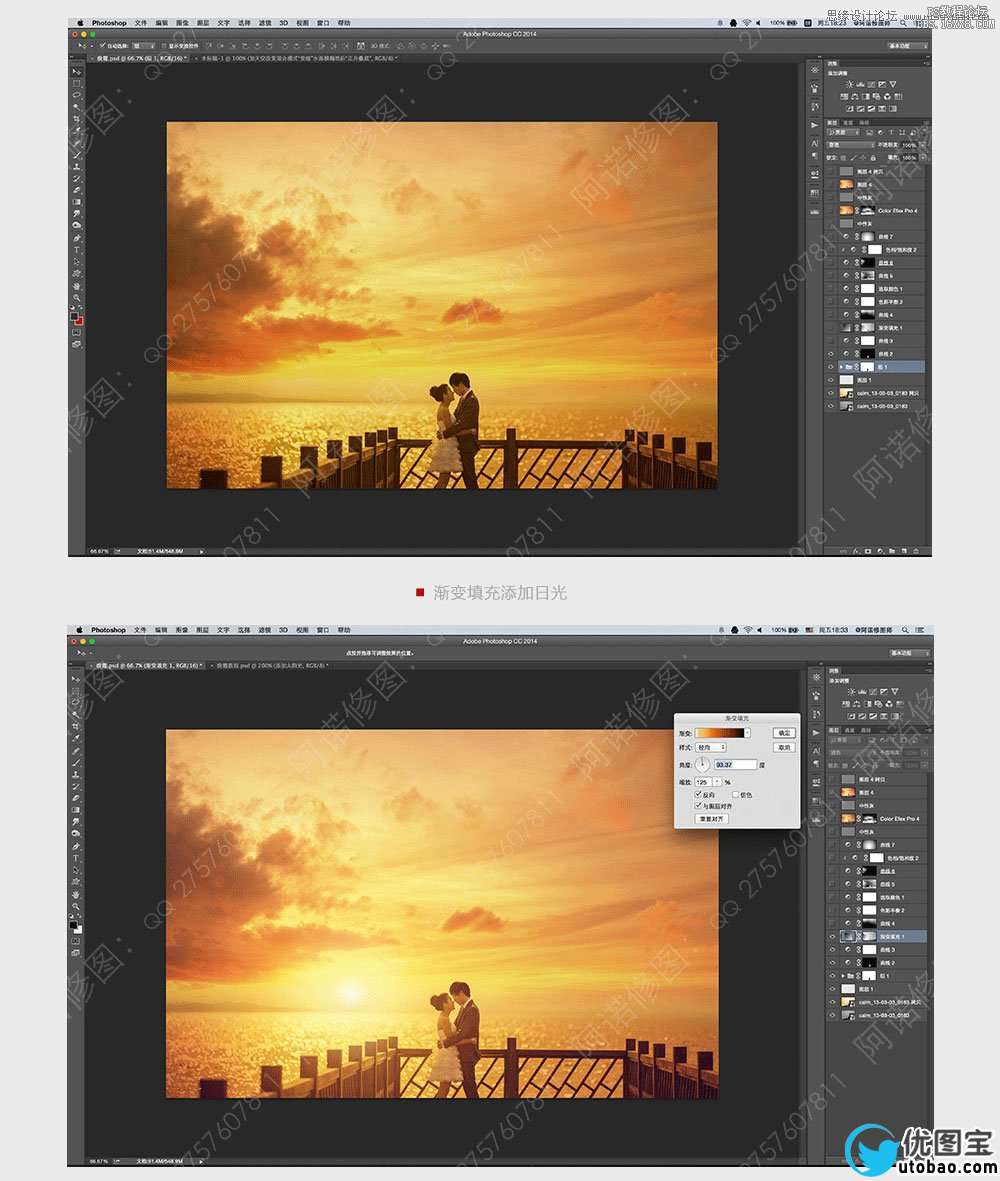Open opacity slider arrow in window without dialog
Viewport: 1000px width, 1181px height.
pyautogui.click(x=922, y=145)
